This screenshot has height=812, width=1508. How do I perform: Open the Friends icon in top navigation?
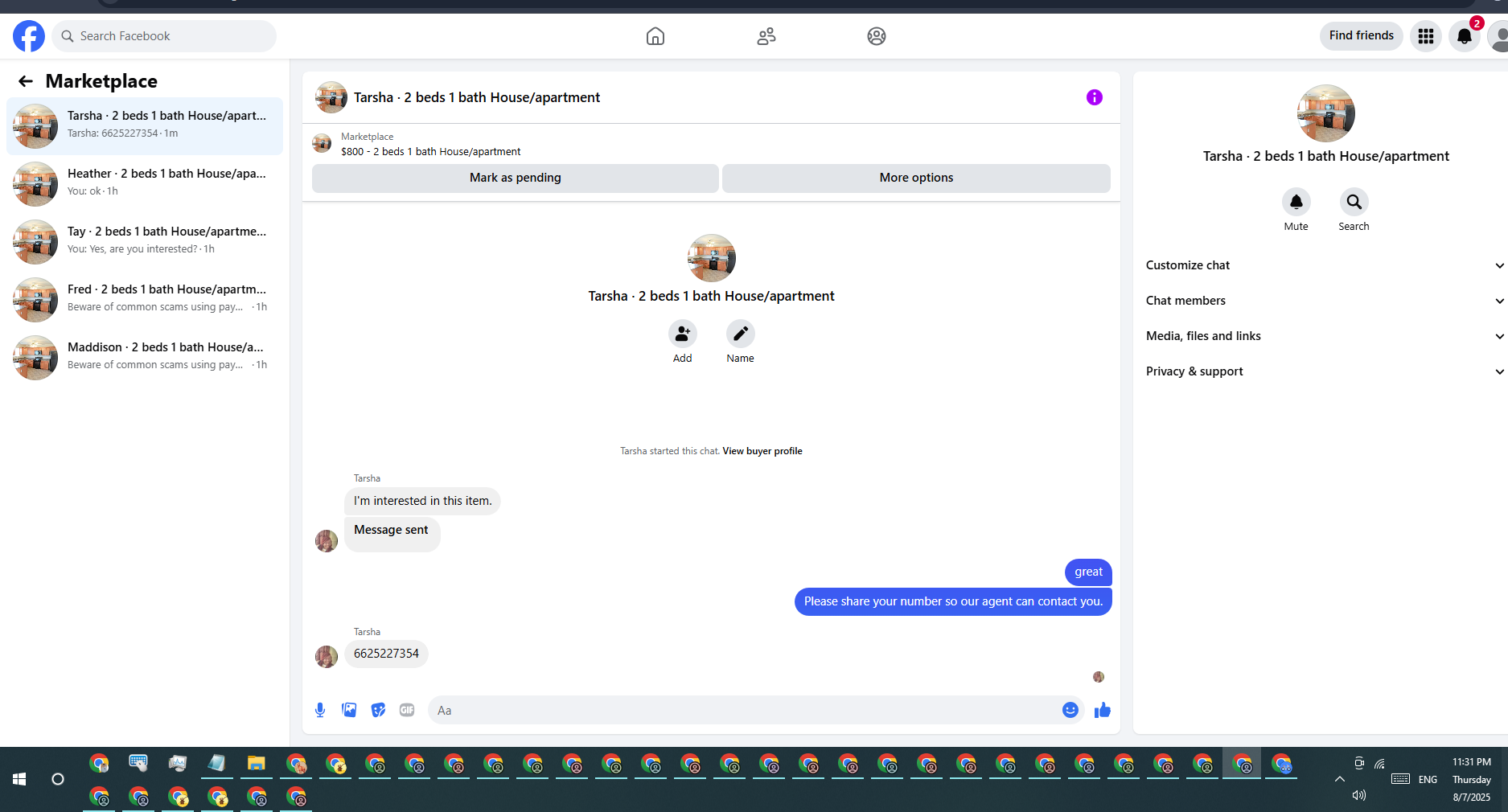pyautogui.click(x=766, y=36)
